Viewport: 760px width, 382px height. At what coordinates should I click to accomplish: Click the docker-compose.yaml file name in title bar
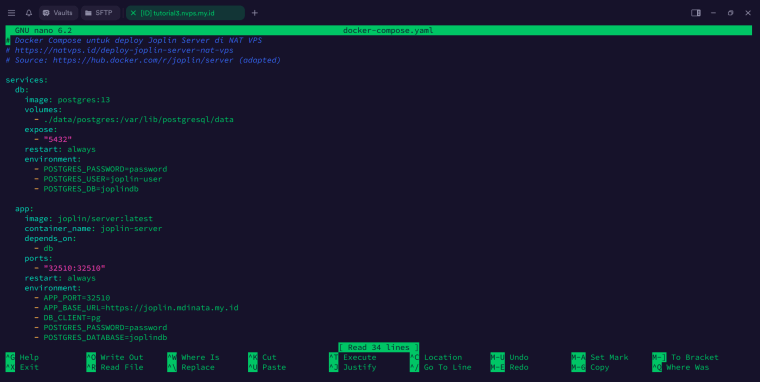tap(388, 31)
